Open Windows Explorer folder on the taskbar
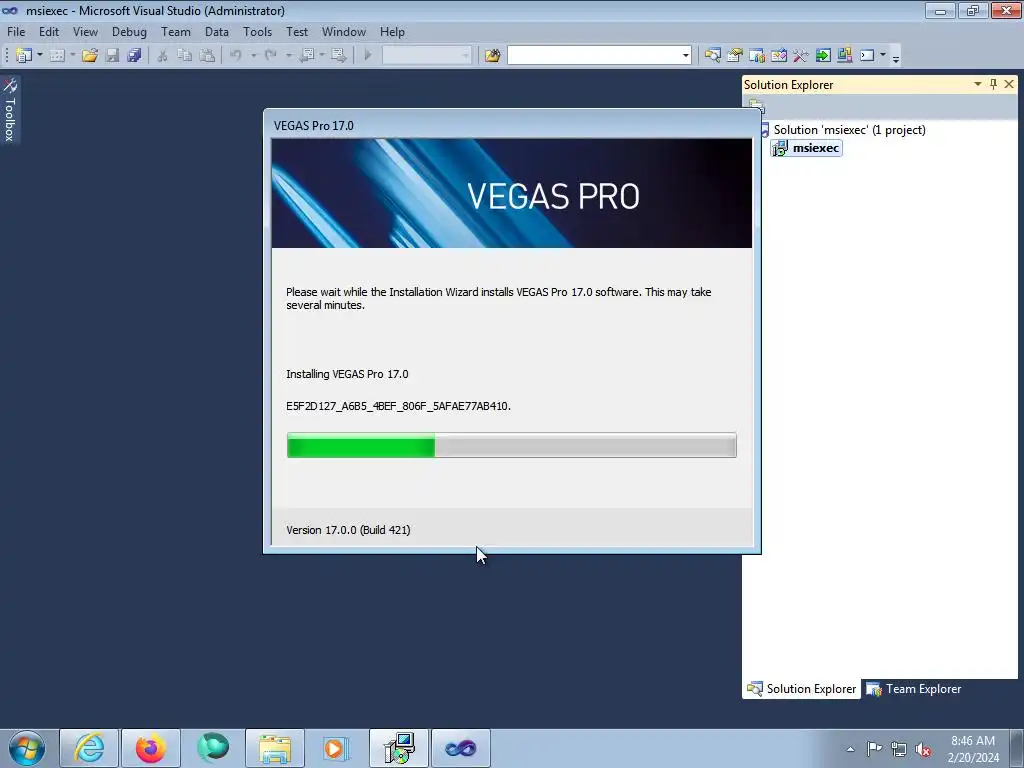1024x768 pixels. (x=275, y=748)
